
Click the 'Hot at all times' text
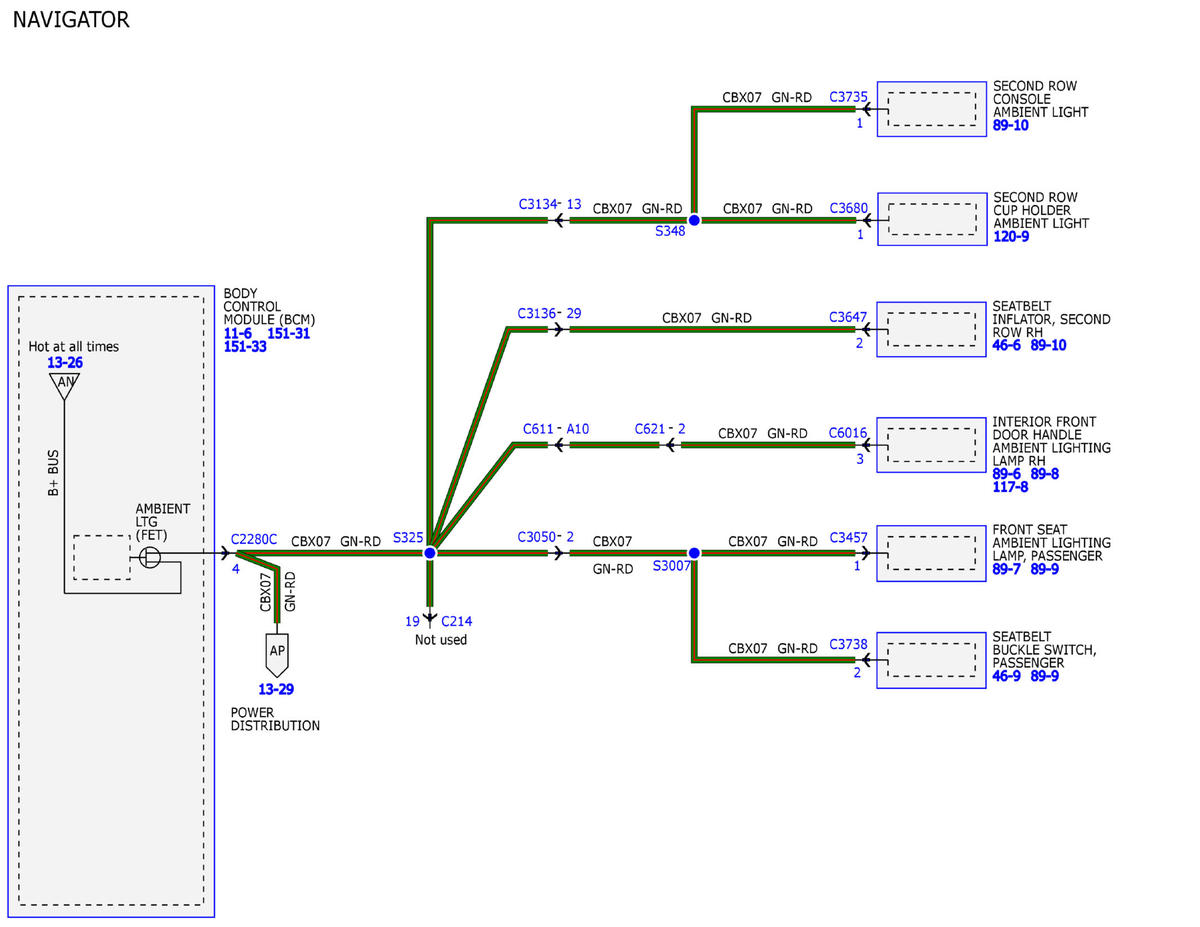click(73, 347)
